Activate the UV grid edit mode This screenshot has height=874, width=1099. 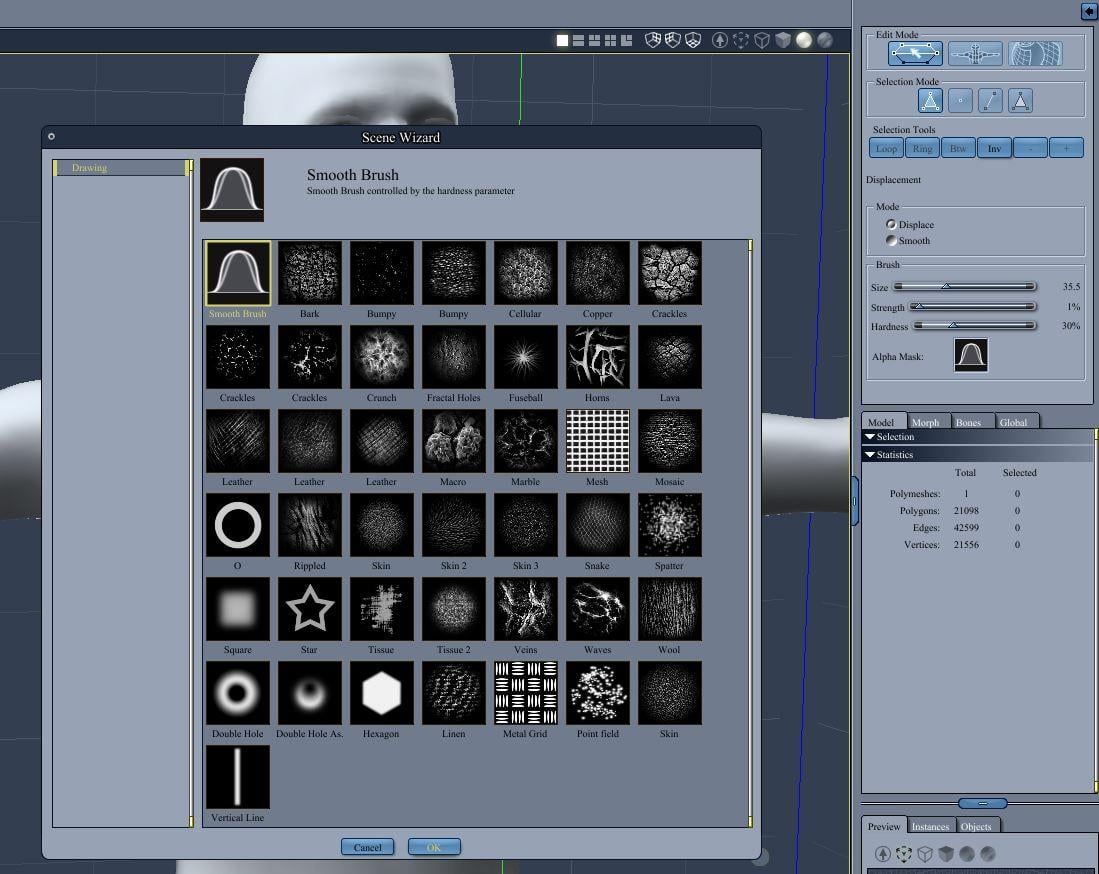[x=1035, y=53]
